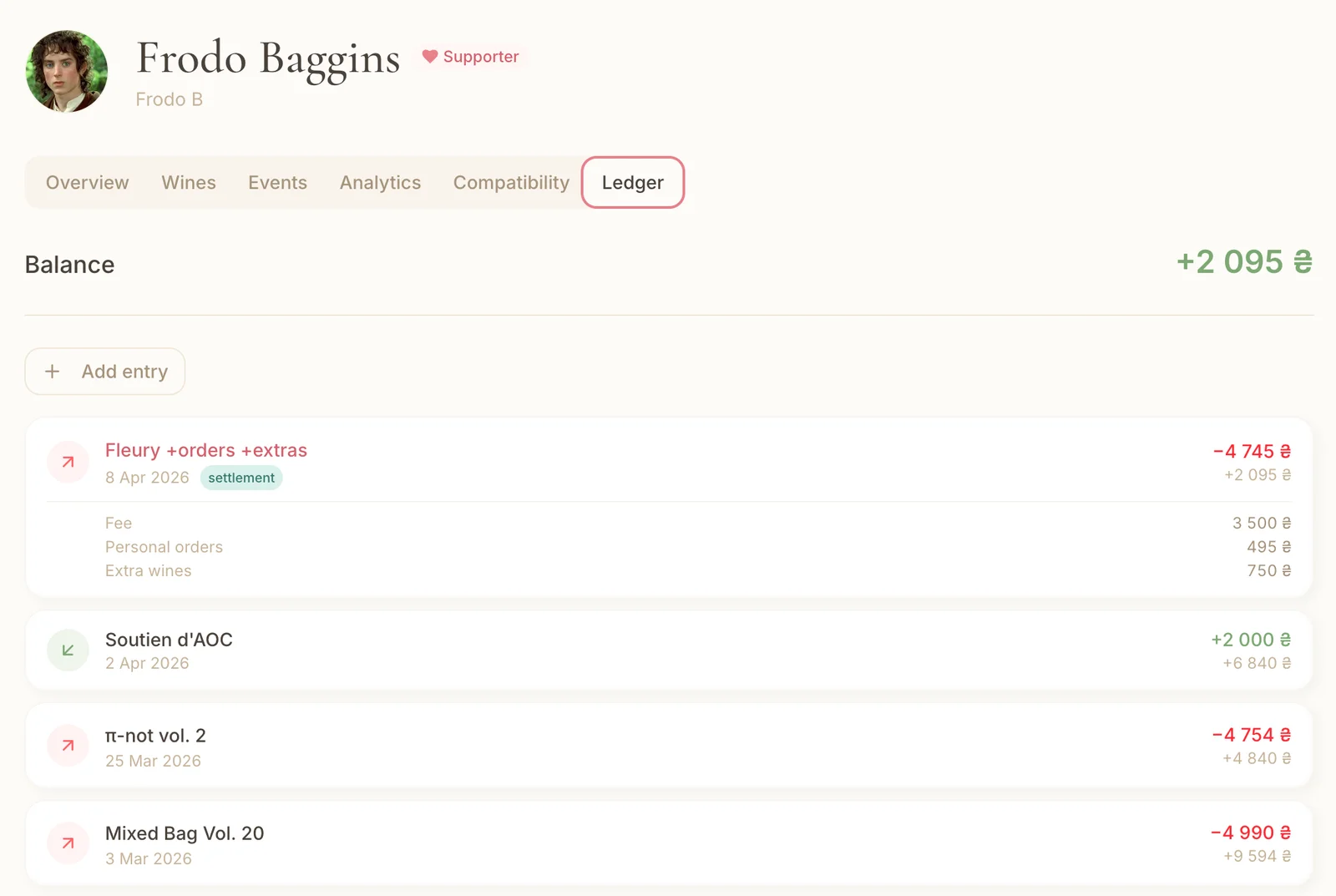Select the Ledger tab
1336x896 pixels.
pos(633,183)
